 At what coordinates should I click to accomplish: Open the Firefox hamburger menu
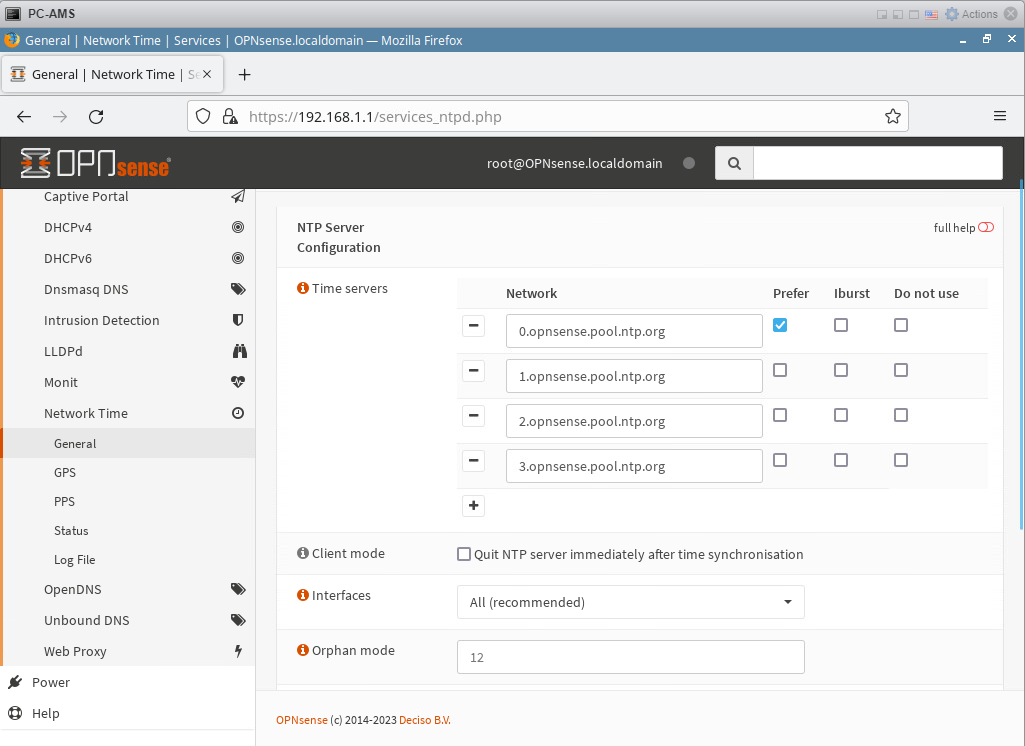click(999, 116)
